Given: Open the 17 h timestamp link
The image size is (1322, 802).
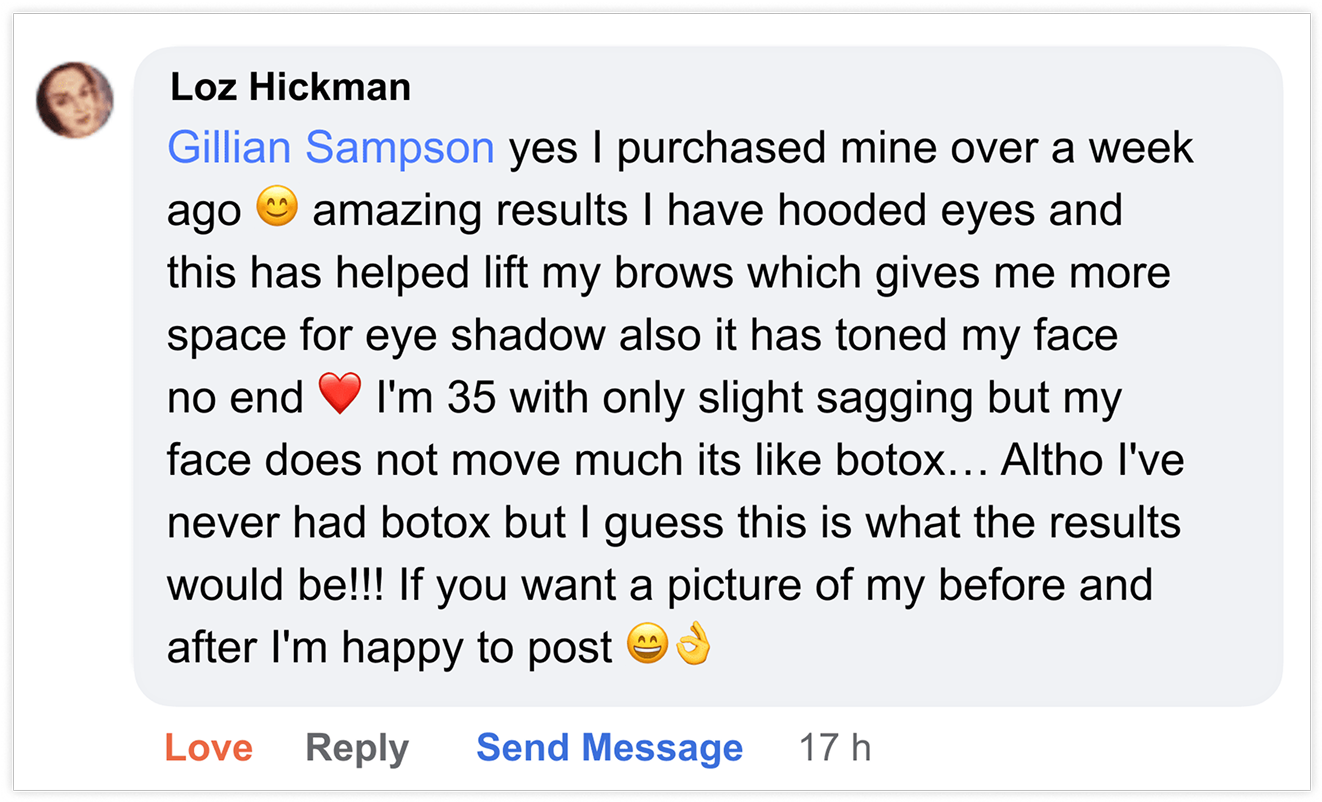Looking at the screenshot, I should (835, 748).
